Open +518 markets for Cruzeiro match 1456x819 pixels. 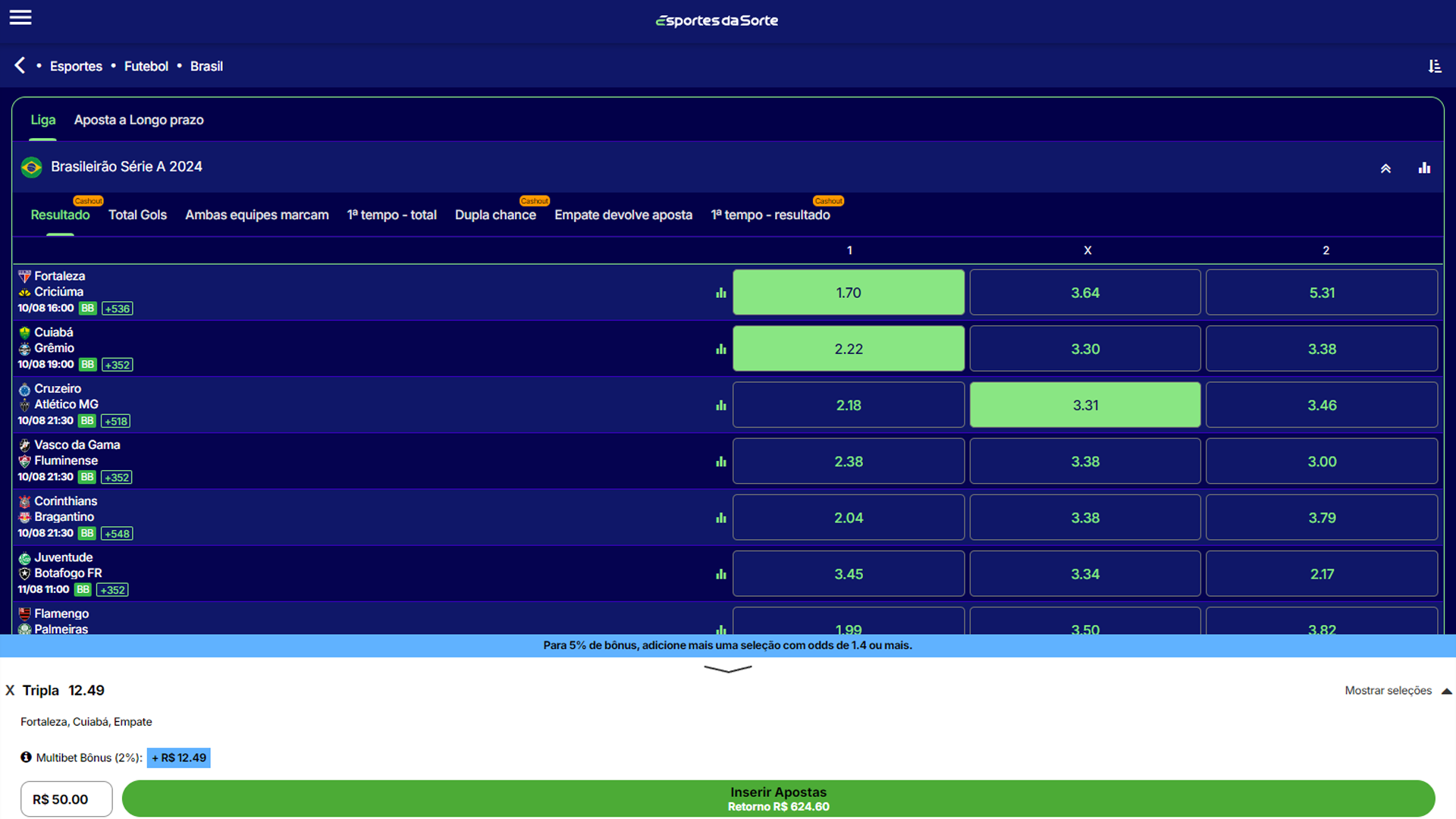pos(116,421)
